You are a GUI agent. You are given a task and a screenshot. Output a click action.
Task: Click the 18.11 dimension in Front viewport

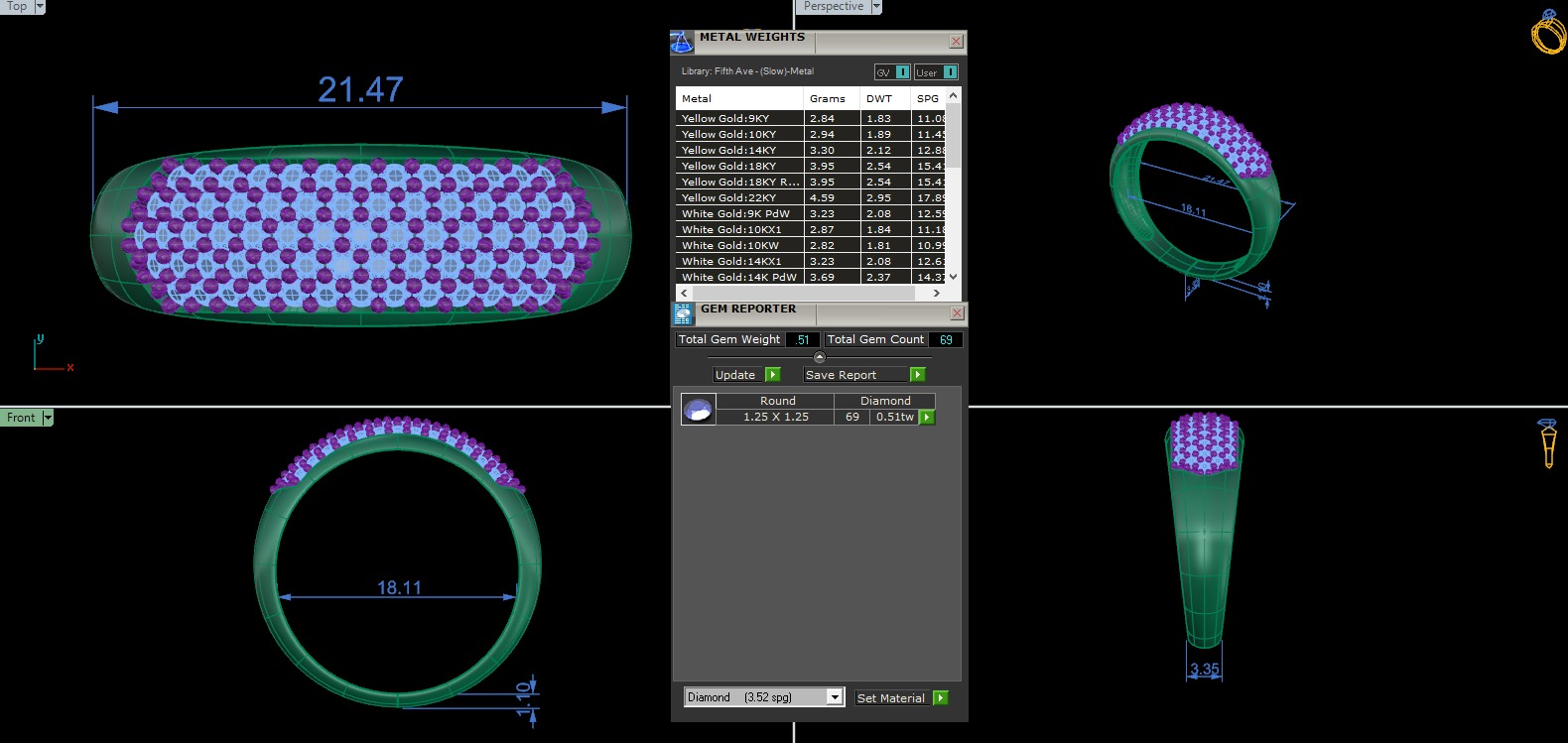(x=399, y=587)
